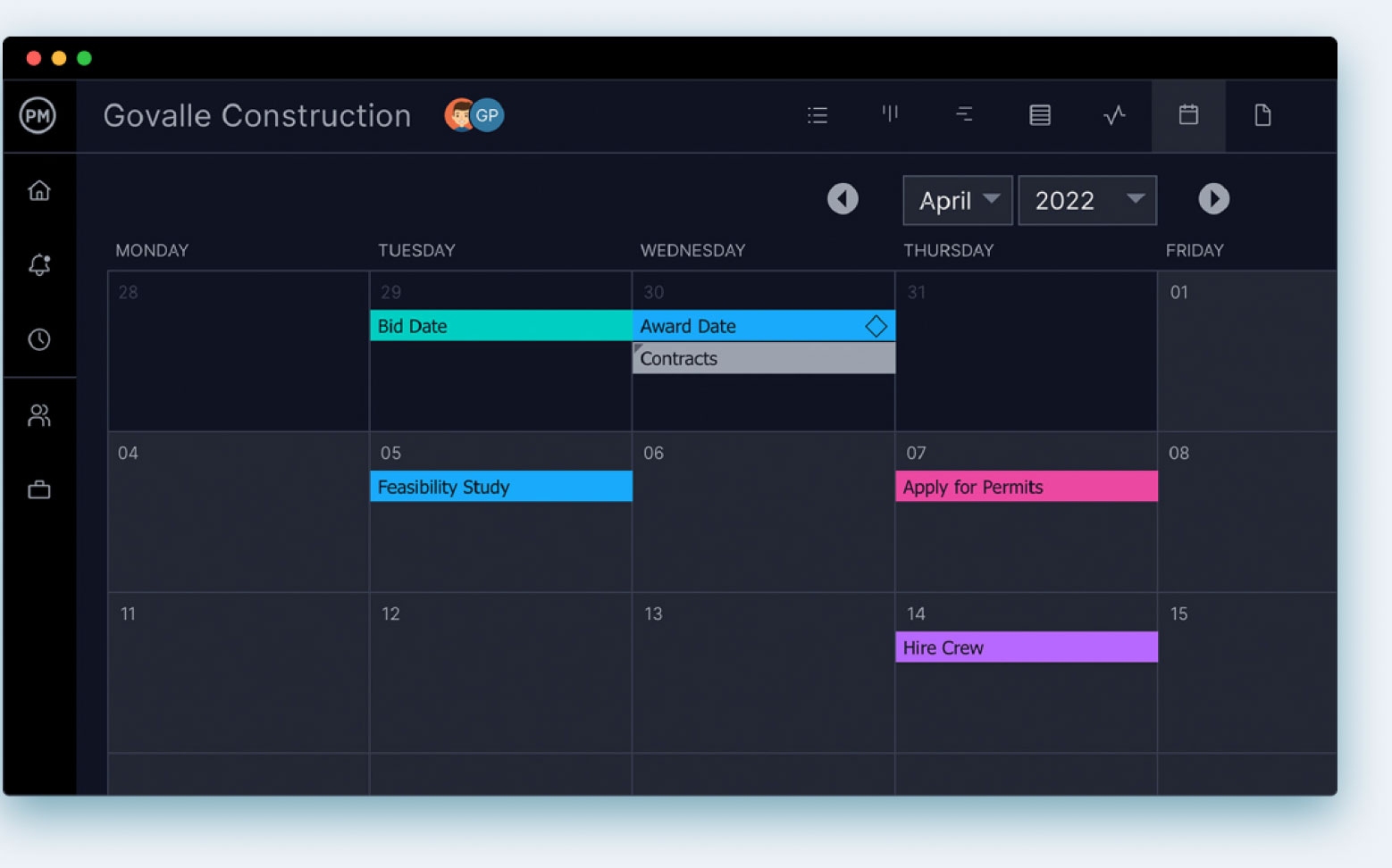Open the reports document icon

click(1262, 114)
